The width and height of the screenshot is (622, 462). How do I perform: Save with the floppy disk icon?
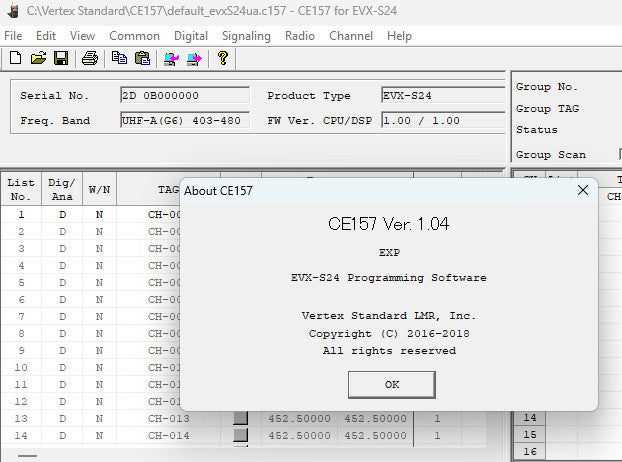click(x=61, y=58)
